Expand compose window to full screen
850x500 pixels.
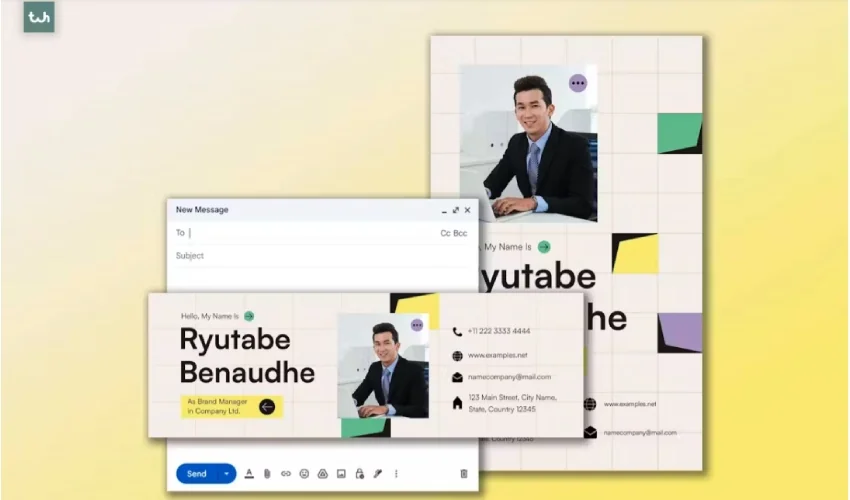pyautogui.click(x=456, y=210)
